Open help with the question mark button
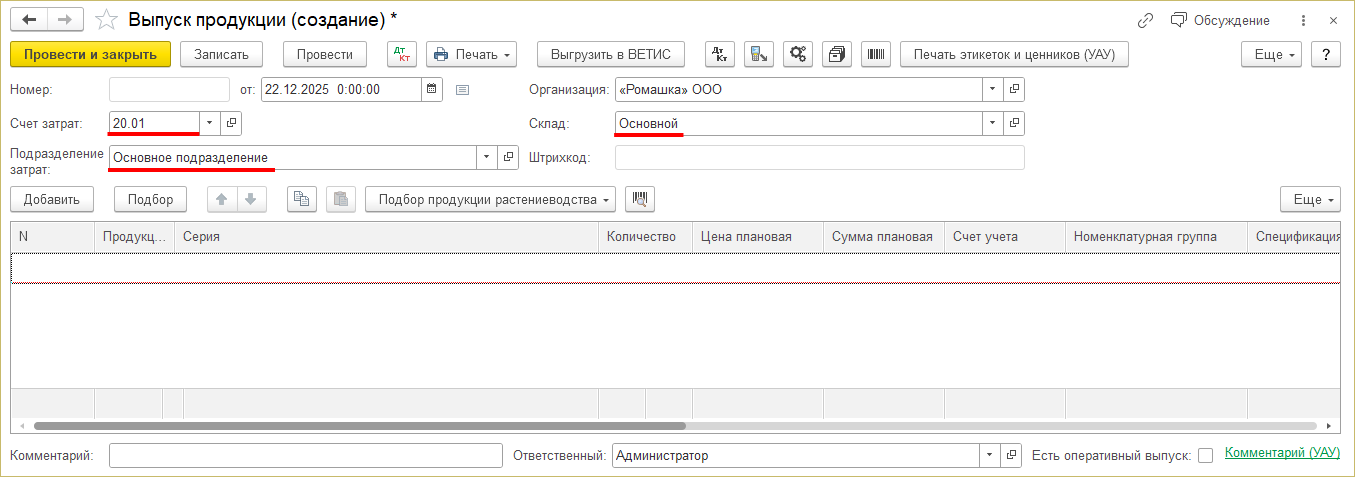1355x477 pixels. [x=1326, y=54]
